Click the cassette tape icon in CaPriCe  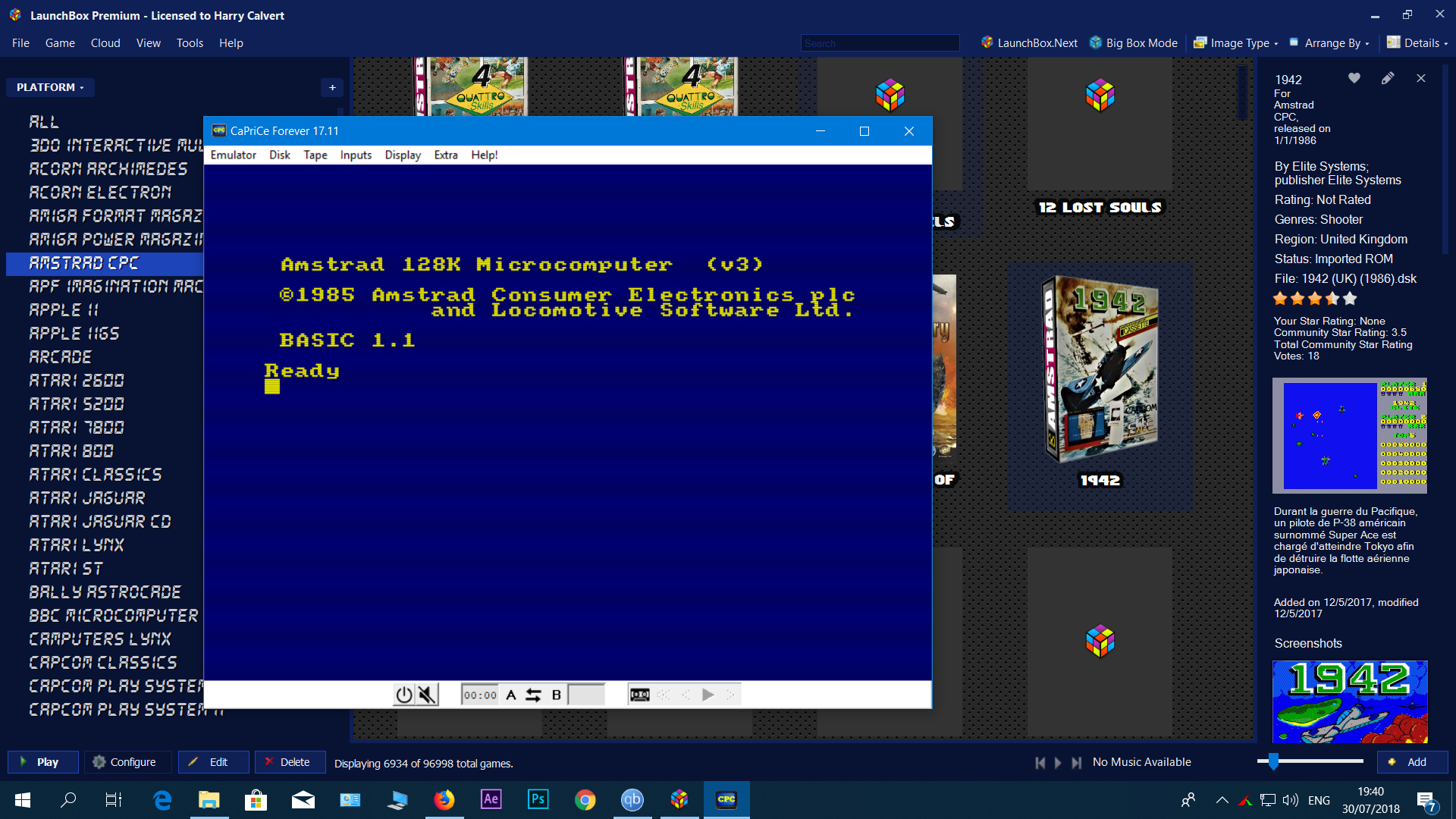point(640,695)
